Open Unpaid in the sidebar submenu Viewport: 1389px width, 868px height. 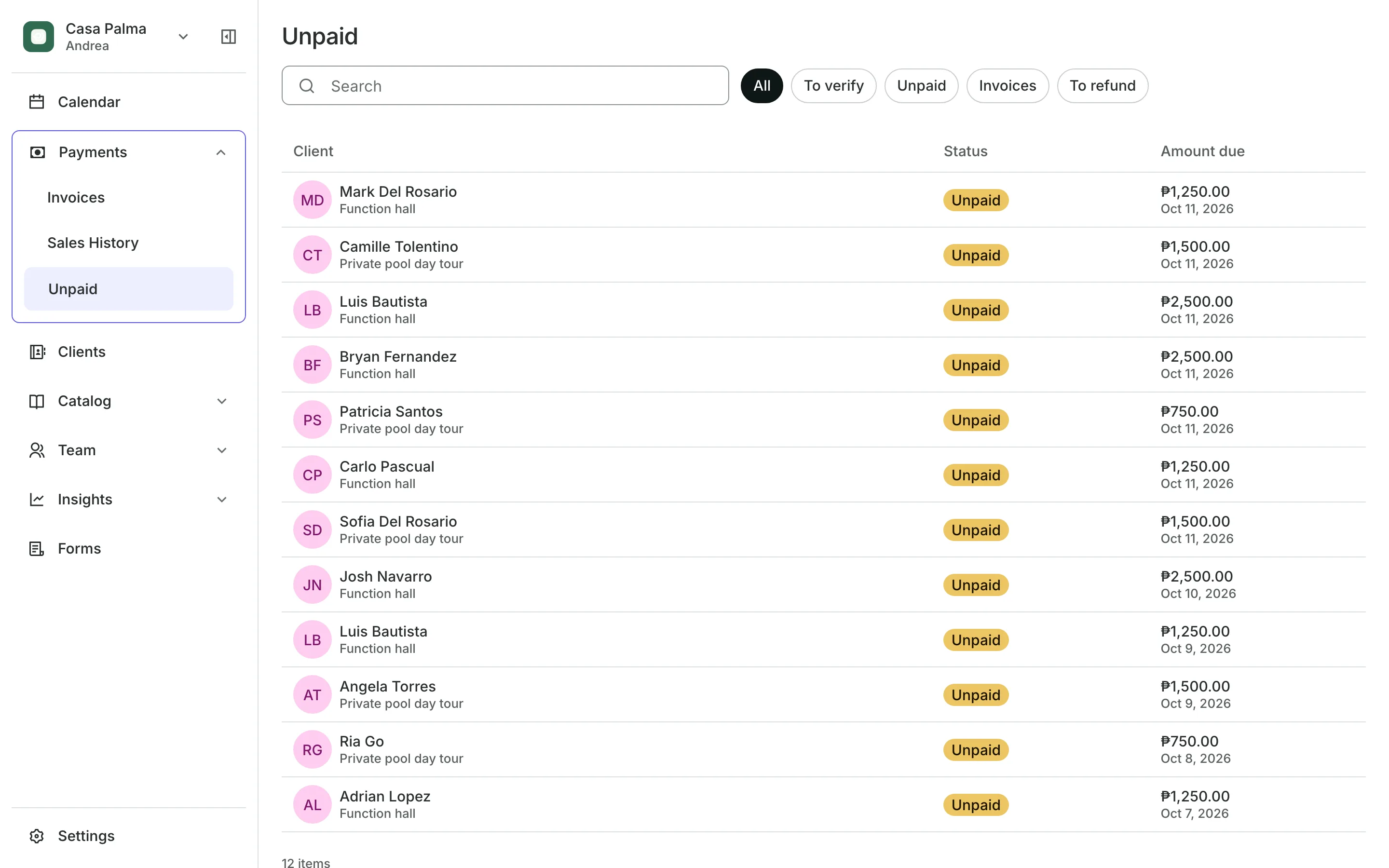129,289
